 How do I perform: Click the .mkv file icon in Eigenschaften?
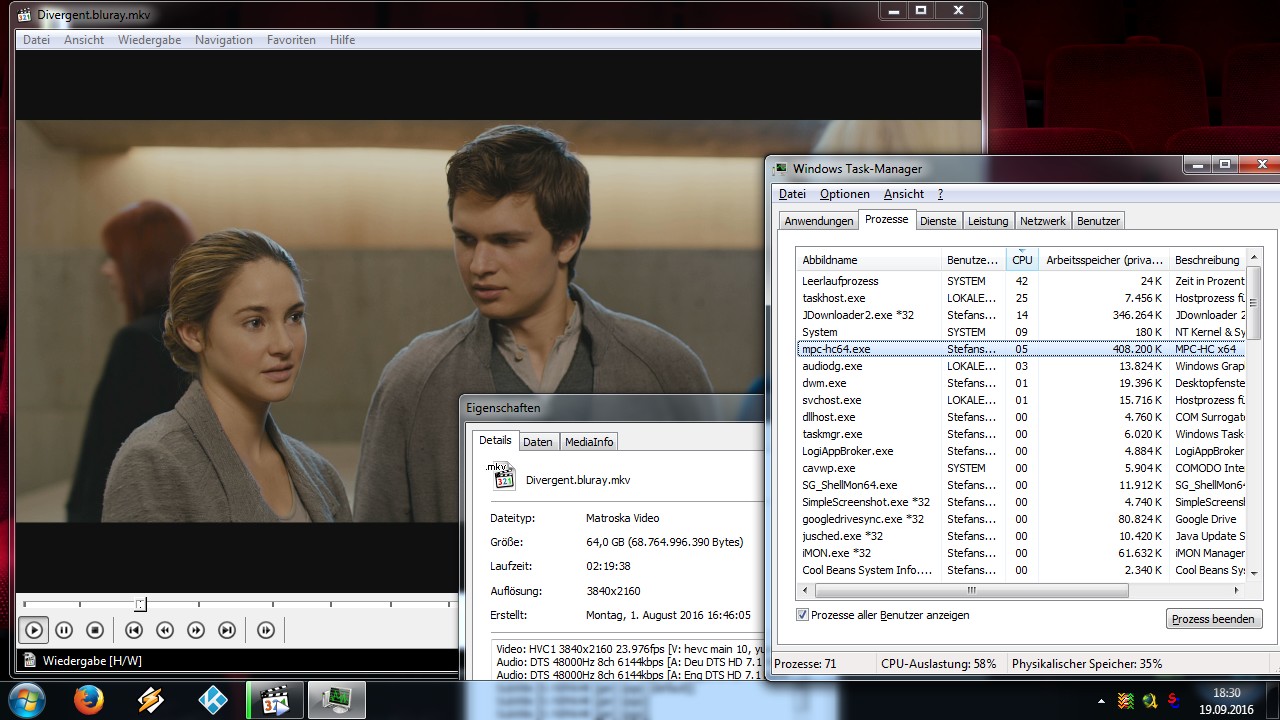[503, 476]
